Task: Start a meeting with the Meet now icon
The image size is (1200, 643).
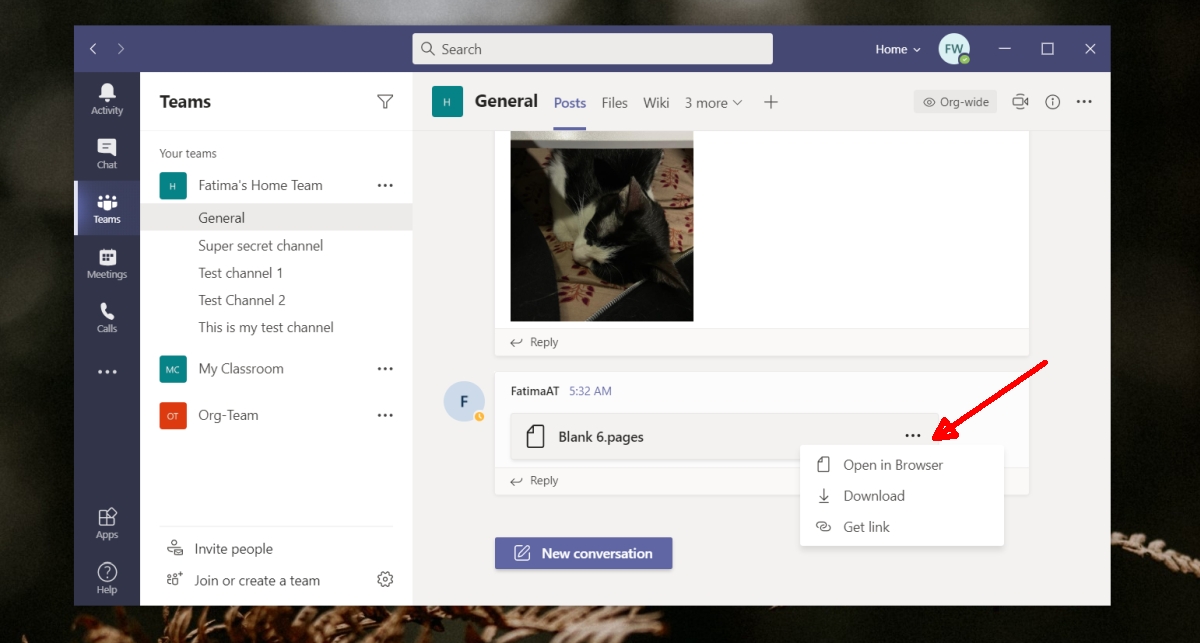Action: (1020, 102)
